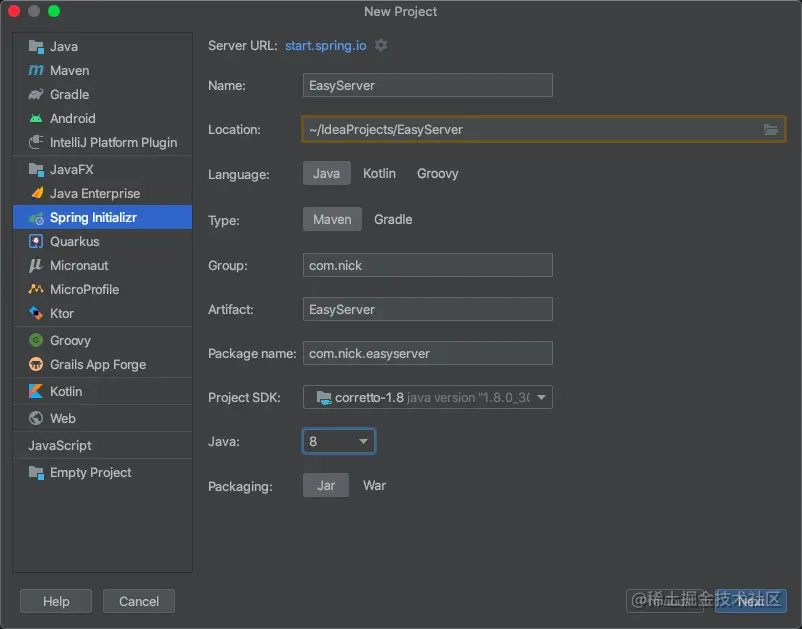Select the Ktor label
Screen dimensions: 802x629
[x=62, y=313]
